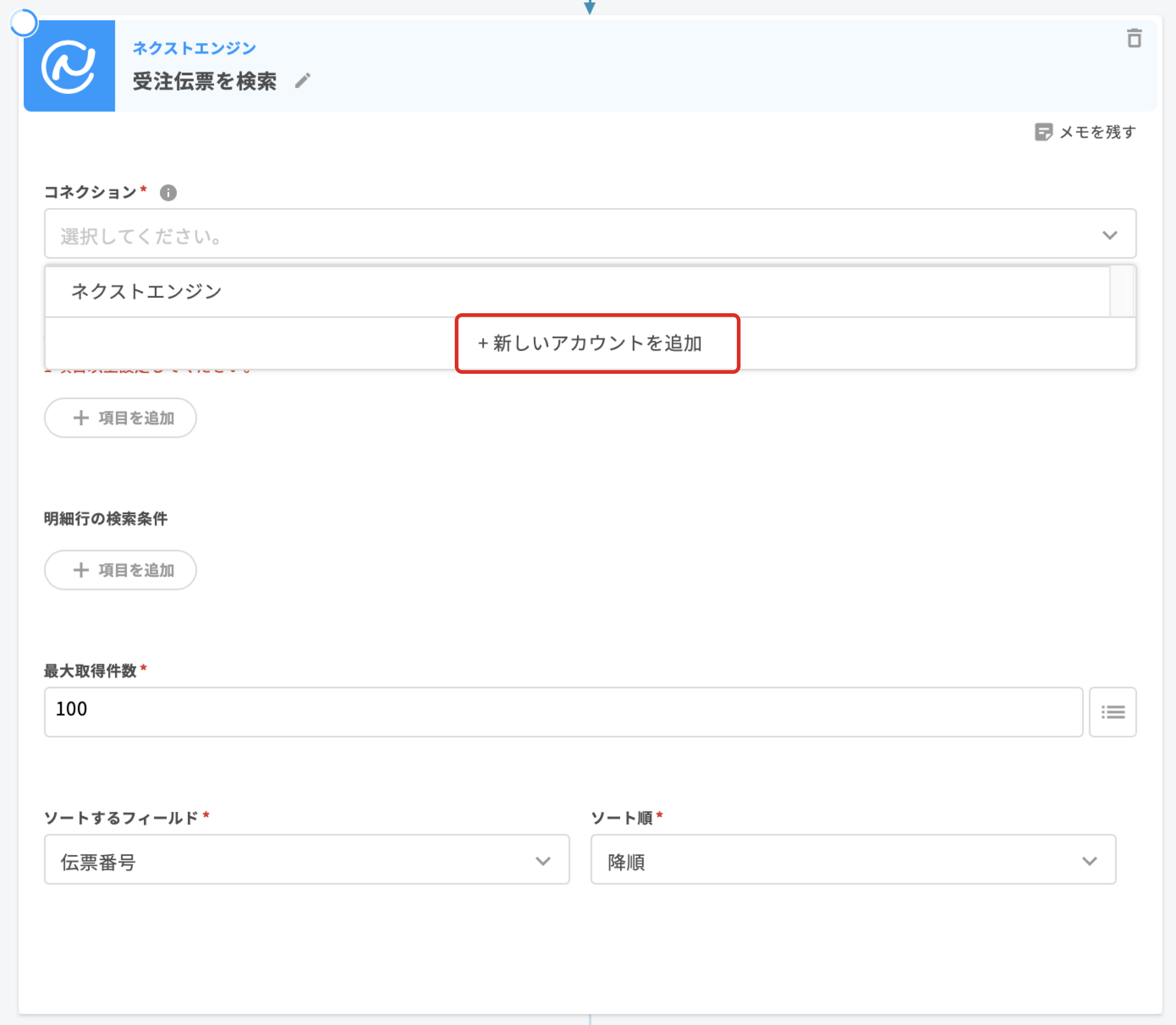Choose + 新しいアカウントを追加 option

tap(590, 343)
